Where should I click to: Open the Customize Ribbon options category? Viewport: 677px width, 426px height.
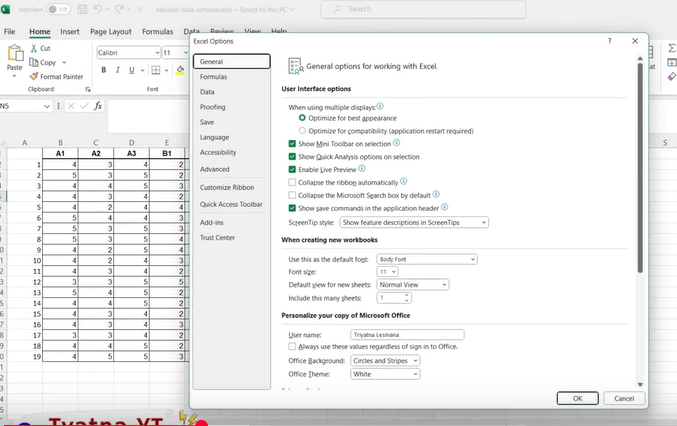pos(227,187)
